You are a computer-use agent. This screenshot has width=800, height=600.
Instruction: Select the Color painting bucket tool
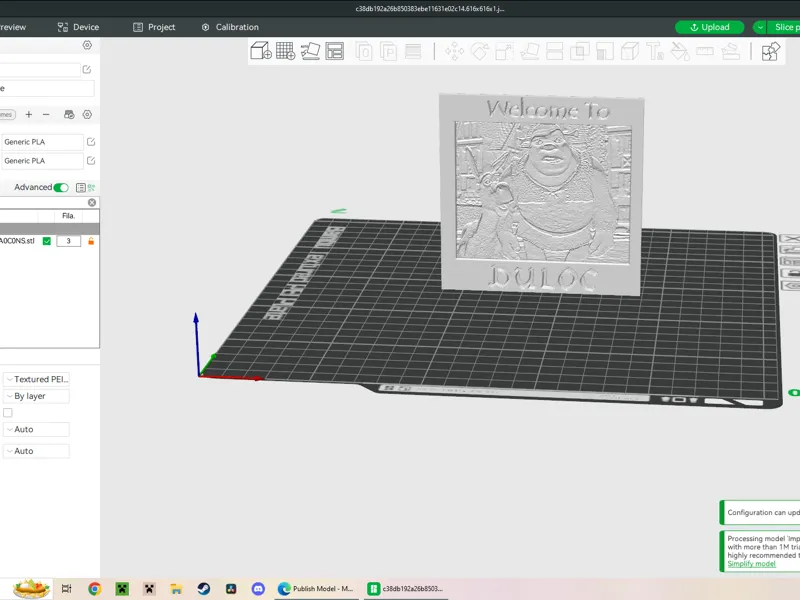[680, 52]
